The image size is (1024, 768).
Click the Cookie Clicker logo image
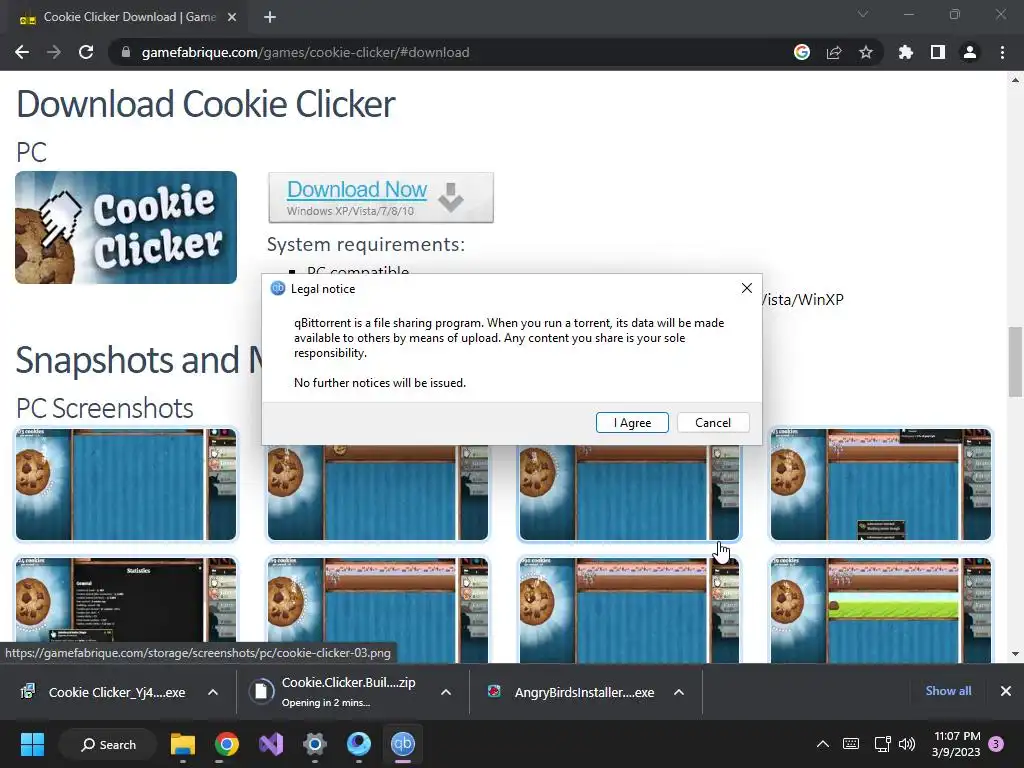point(126,227)
